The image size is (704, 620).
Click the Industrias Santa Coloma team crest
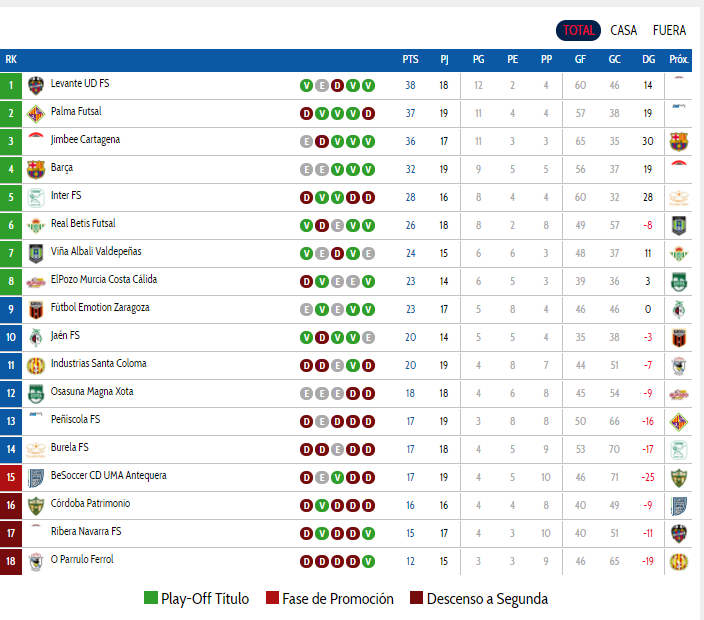tap(35, 365)
